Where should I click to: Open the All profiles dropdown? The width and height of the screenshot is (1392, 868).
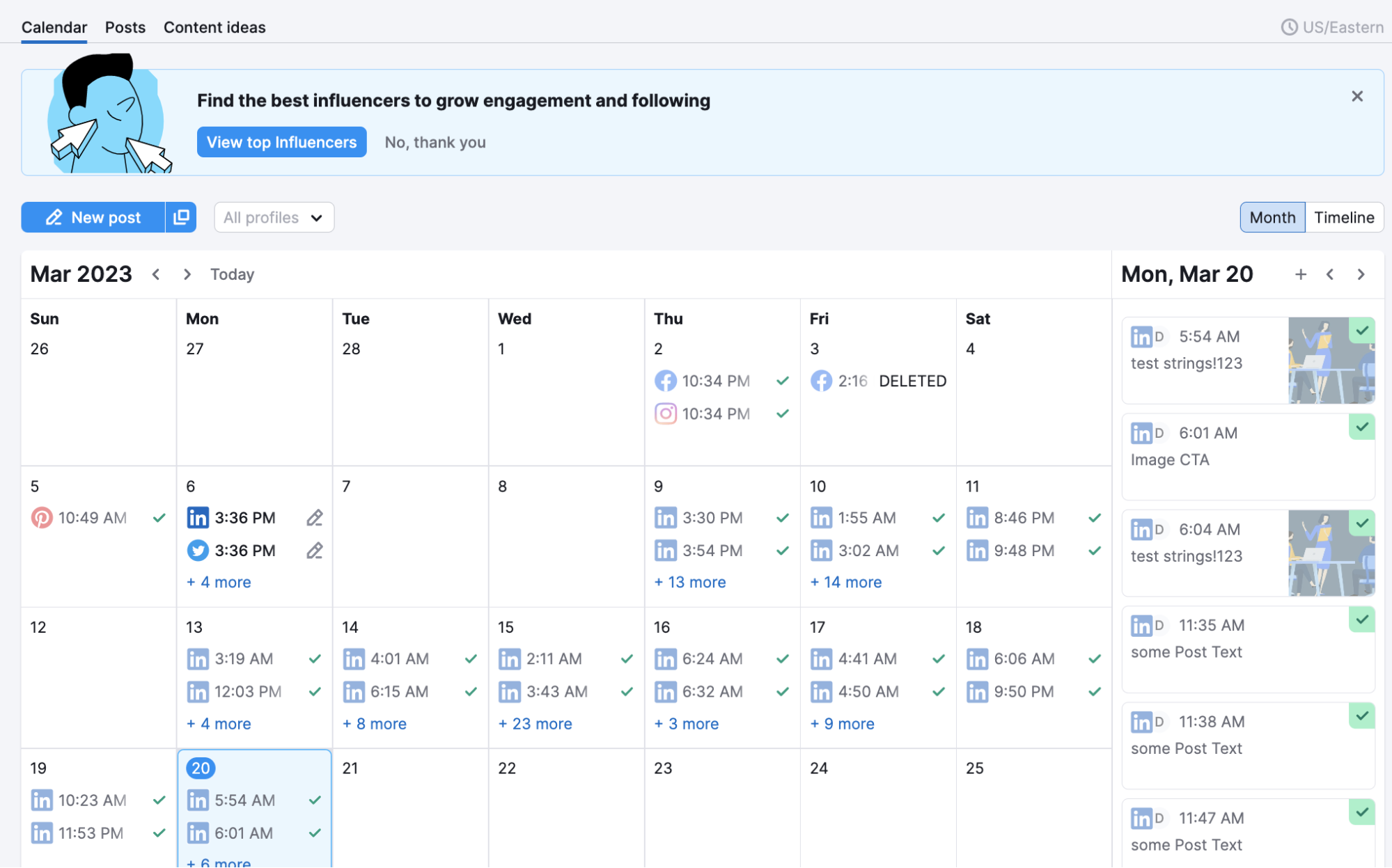coord(273,217)
